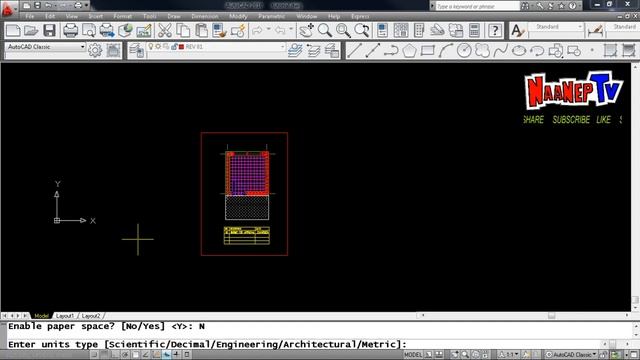
Task: Plot the drawing with the printer icon
Action: click(70, 31)
